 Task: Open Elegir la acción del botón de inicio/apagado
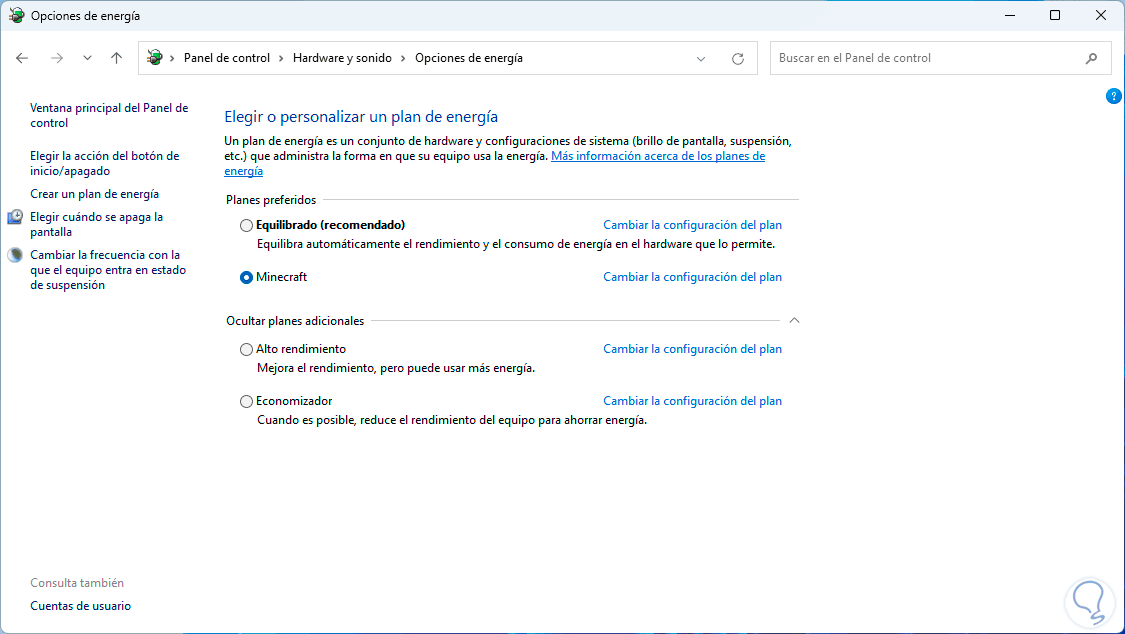pyautogui.click(x=105, y=164)
